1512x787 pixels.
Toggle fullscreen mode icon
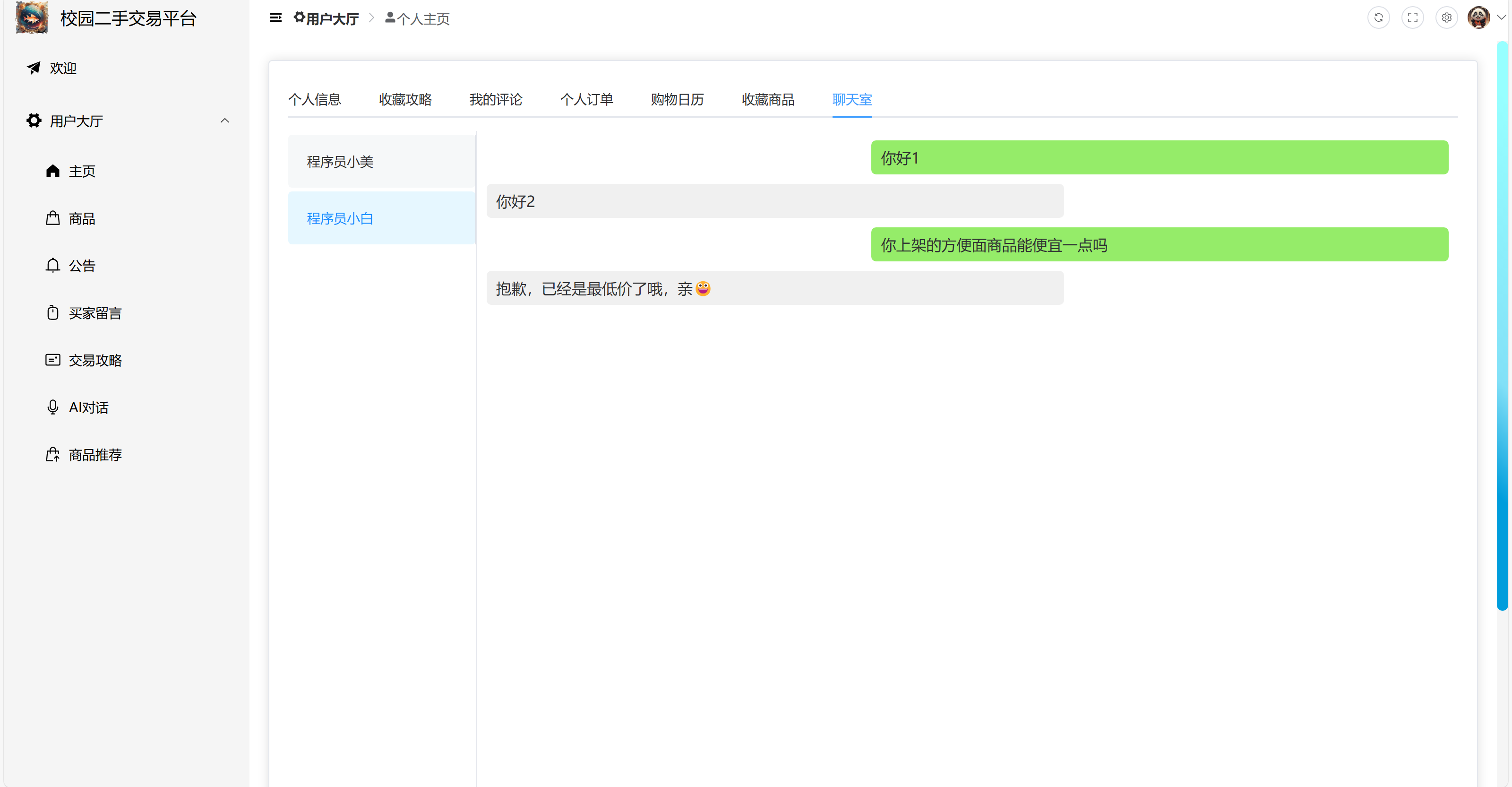(1412, 17)
